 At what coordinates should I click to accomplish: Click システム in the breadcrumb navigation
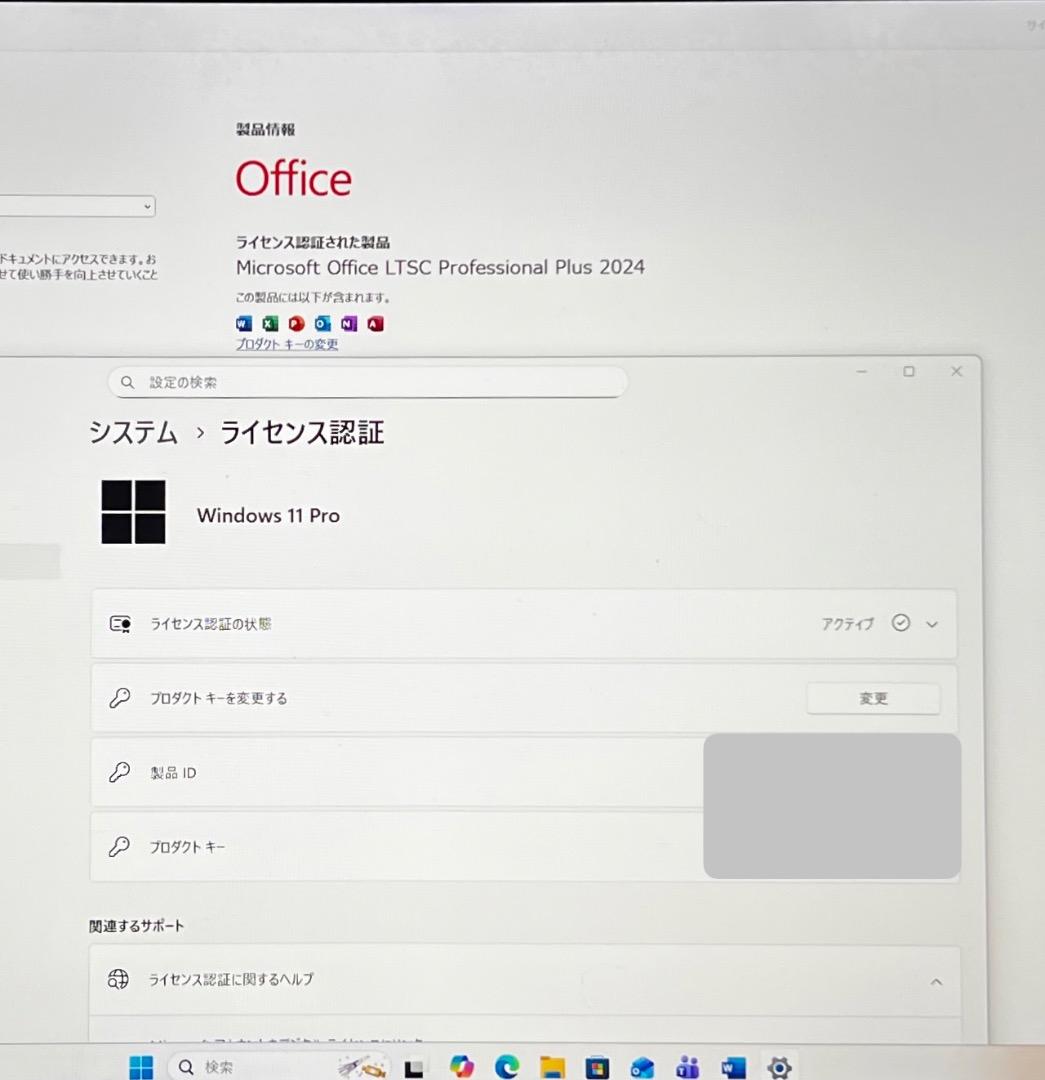point(133,433)
